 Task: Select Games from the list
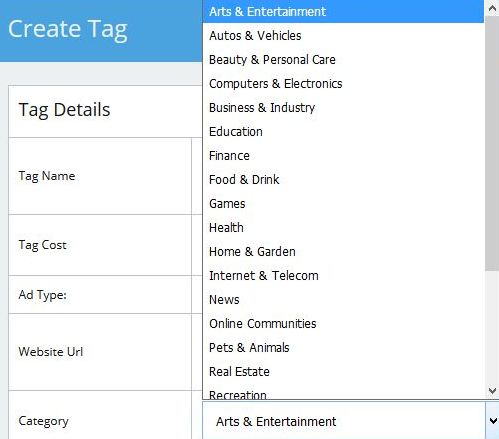[x=343, y=204]
